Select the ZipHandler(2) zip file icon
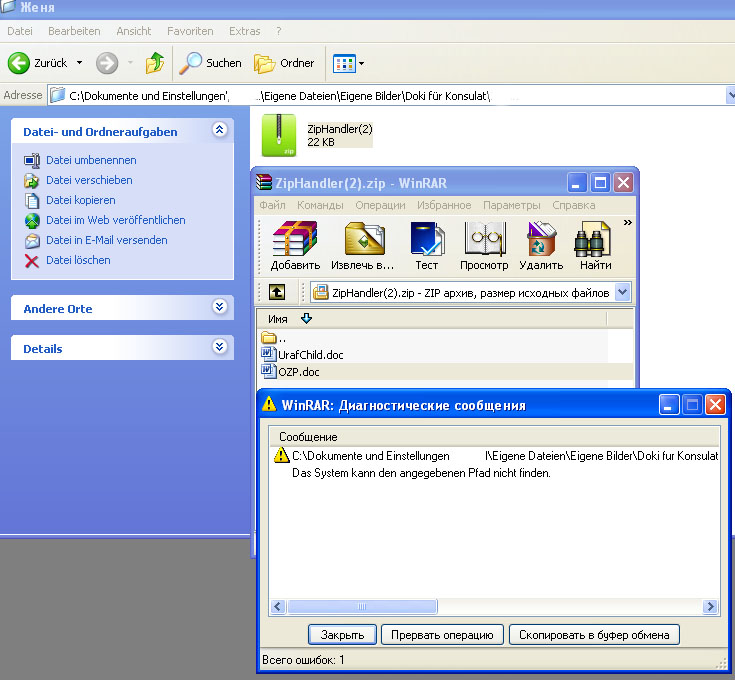 279,135
